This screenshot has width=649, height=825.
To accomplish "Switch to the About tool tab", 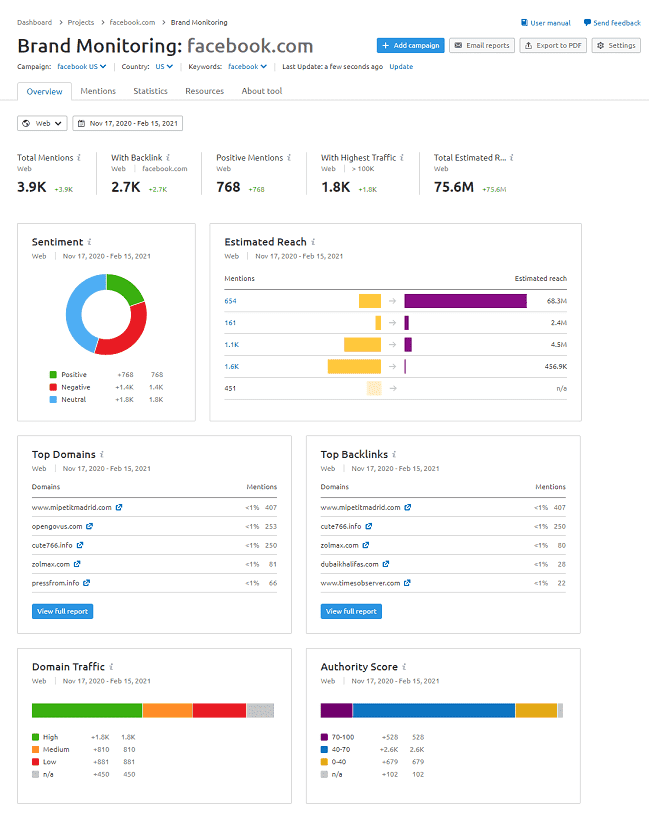I will click(262, 91).
